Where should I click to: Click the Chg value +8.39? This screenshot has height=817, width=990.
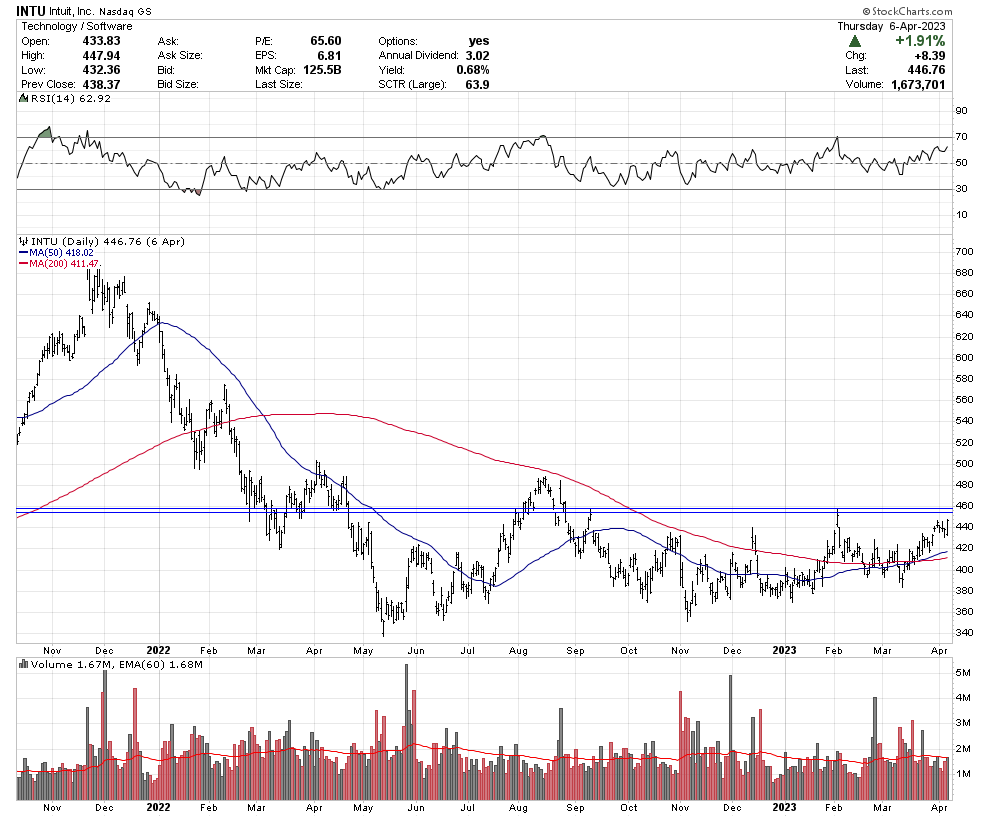pyautogui.click(x=929, y=56)
